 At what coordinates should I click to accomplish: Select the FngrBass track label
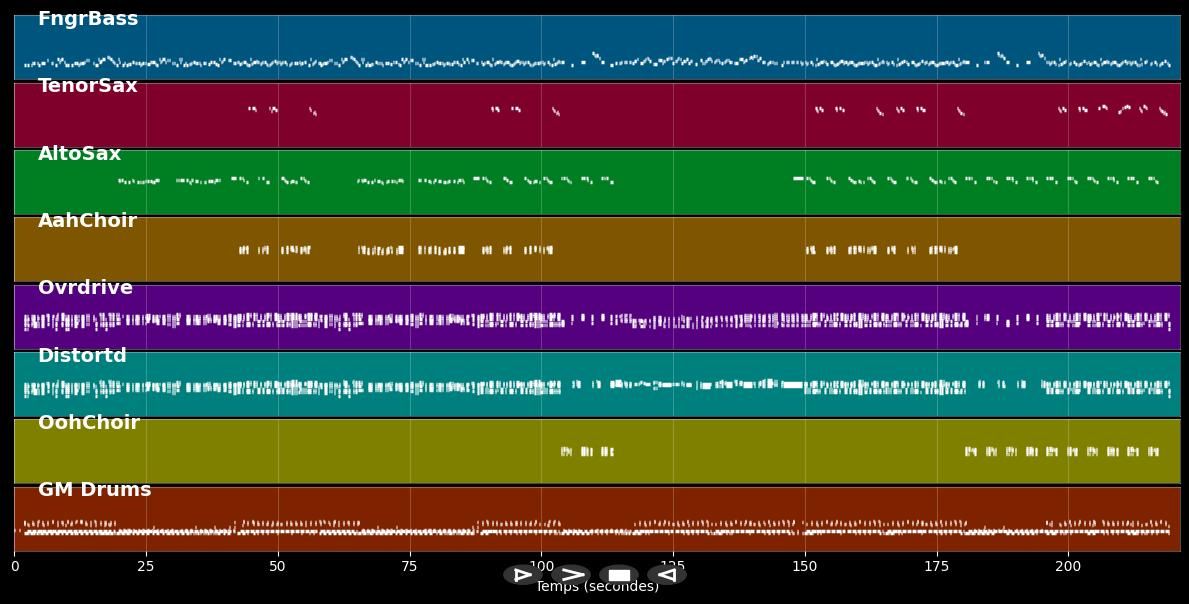click(x=88, y=19)
